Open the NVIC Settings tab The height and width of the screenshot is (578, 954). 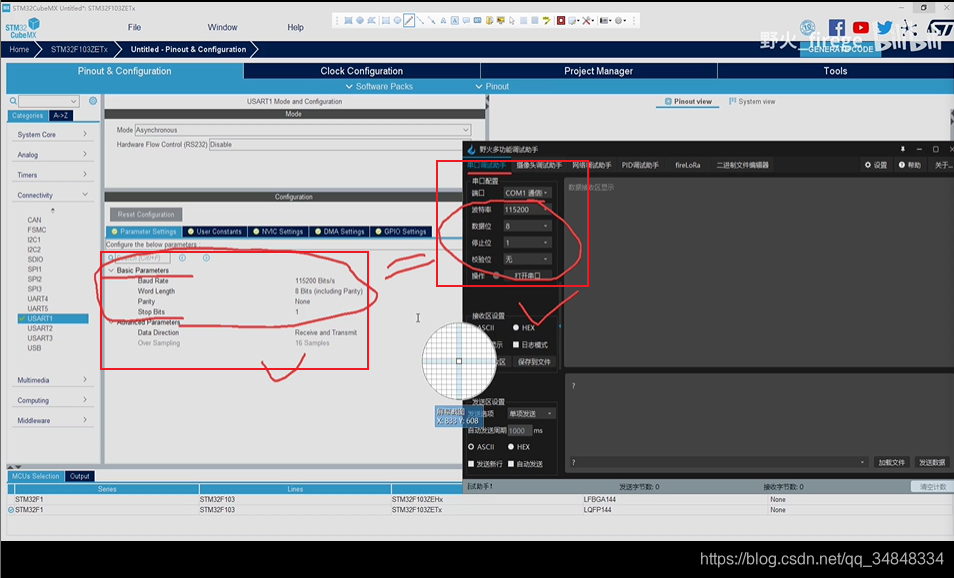tap(277, 232)
